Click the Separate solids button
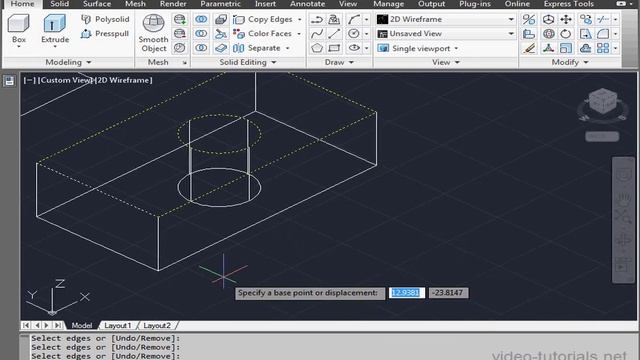Screen dimensions: 640x360 (x=257, y=48)
